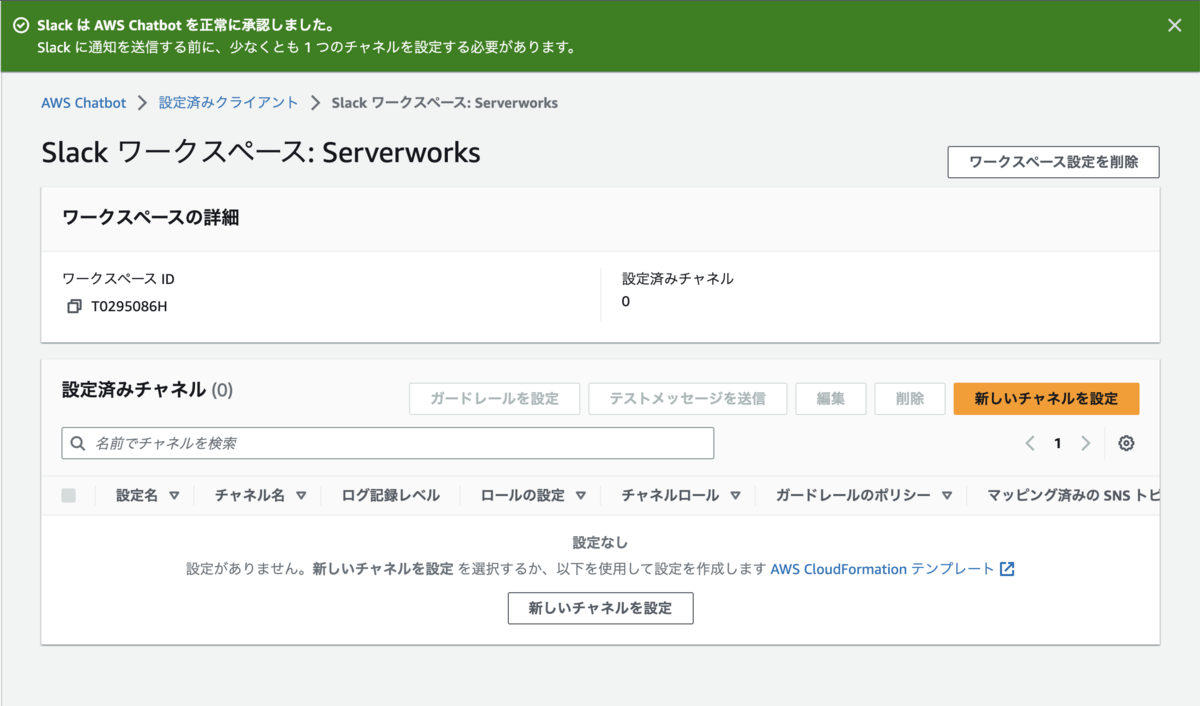The image size is (1200, 706).
Task: Click Slack ワークスペース: Serverworks breadcrumb text
Action: coord(444,102)
